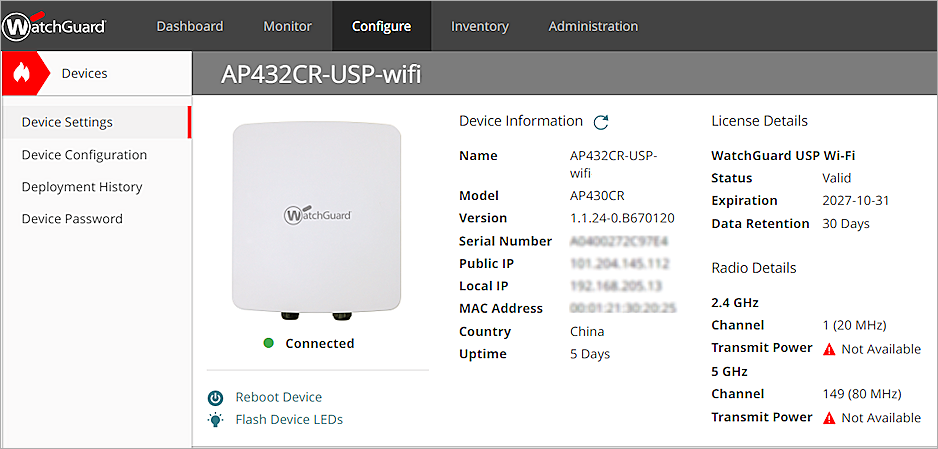Image resolution: width=938 pixels, height=449 pixels.
Task: Click the green Connected status dot
Action: click(x=268, y=343)
